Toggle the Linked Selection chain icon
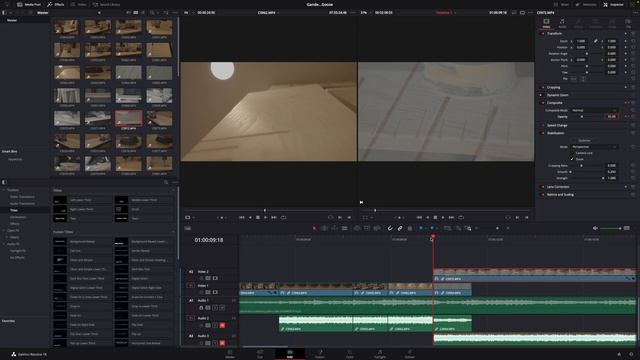This screenshot has height=360, width=640. tap(400, 228)
